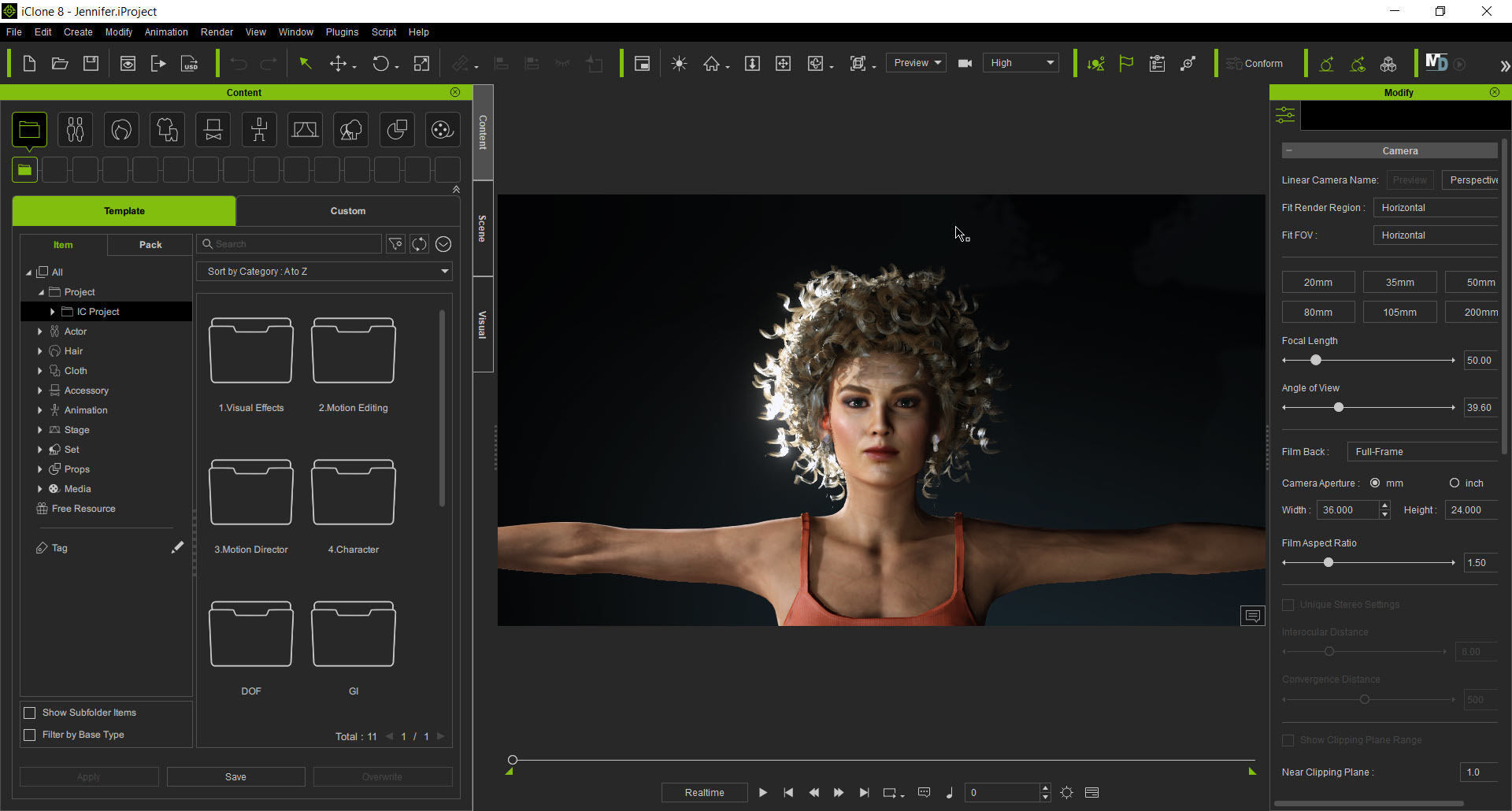Viewport: 1512px width, 811px height.
Task: Click the USD export icon
Action: click(x=190, y=64)
